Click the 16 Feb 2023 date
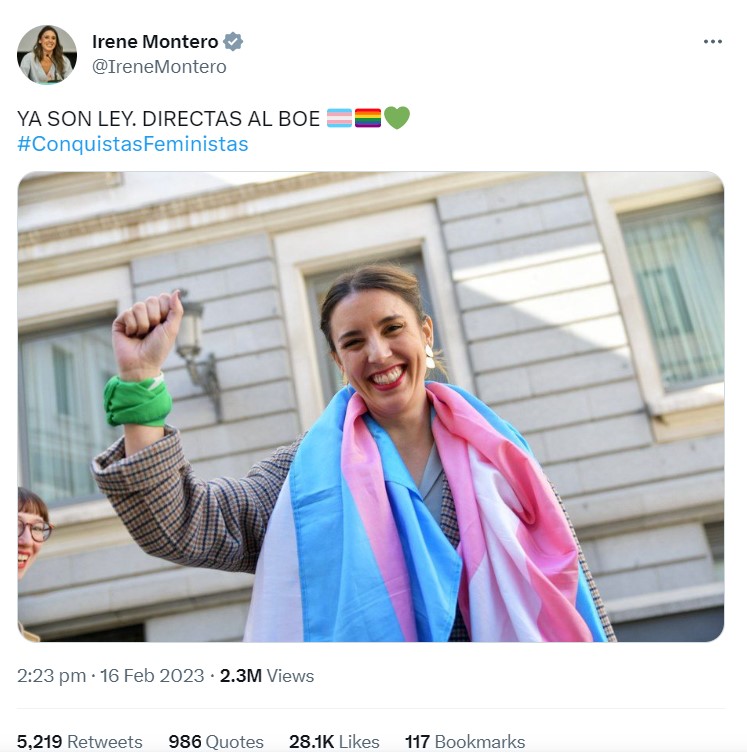This screenshot has width=747, height=752. tap(152, 676)
